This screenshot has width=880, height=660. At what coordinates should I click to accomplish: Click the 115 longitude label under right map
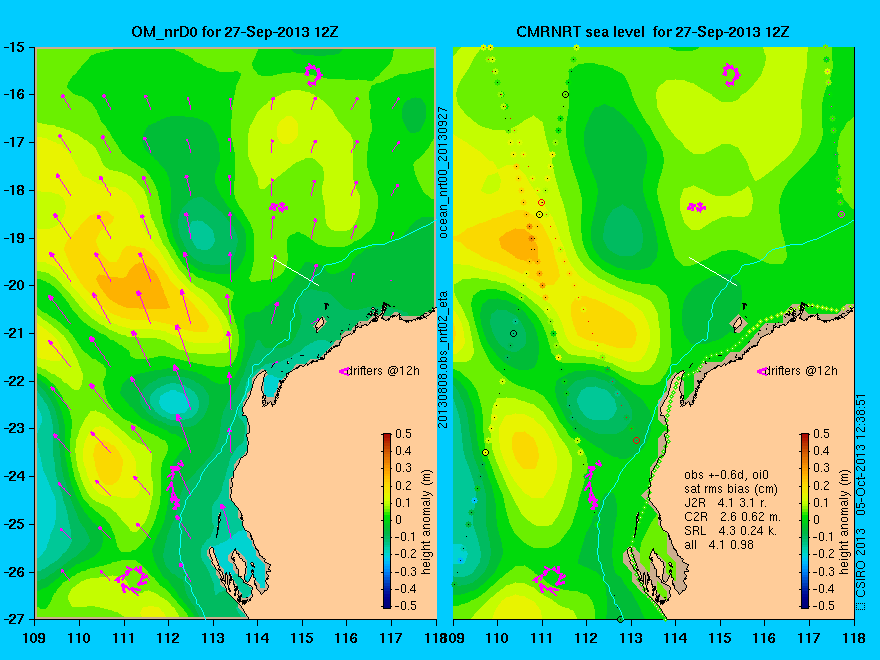pos(720,638)
